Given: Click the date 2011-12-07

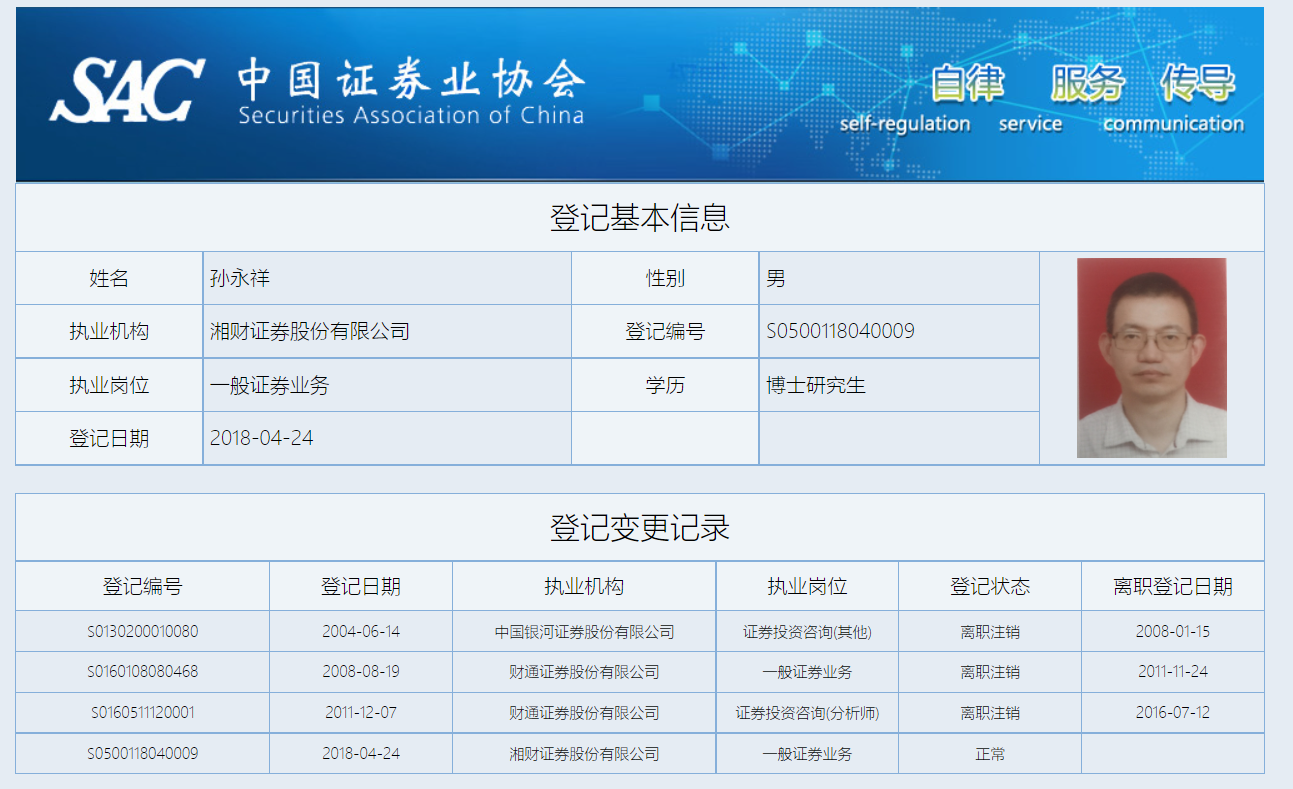Looking at the screenshot, I should pyautogui.click(x=361, y=712).
